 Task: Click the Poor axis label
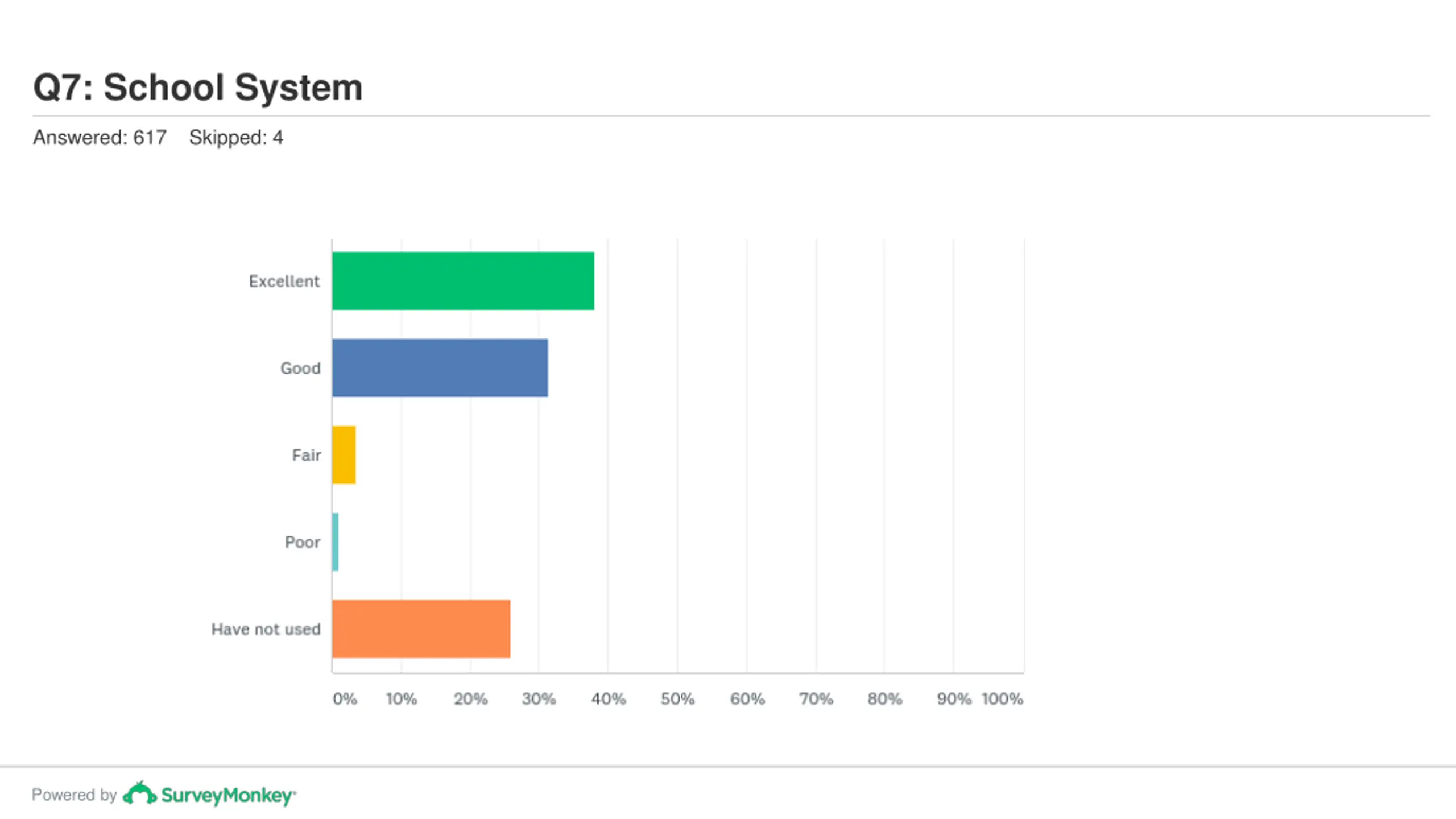(303, 542)
